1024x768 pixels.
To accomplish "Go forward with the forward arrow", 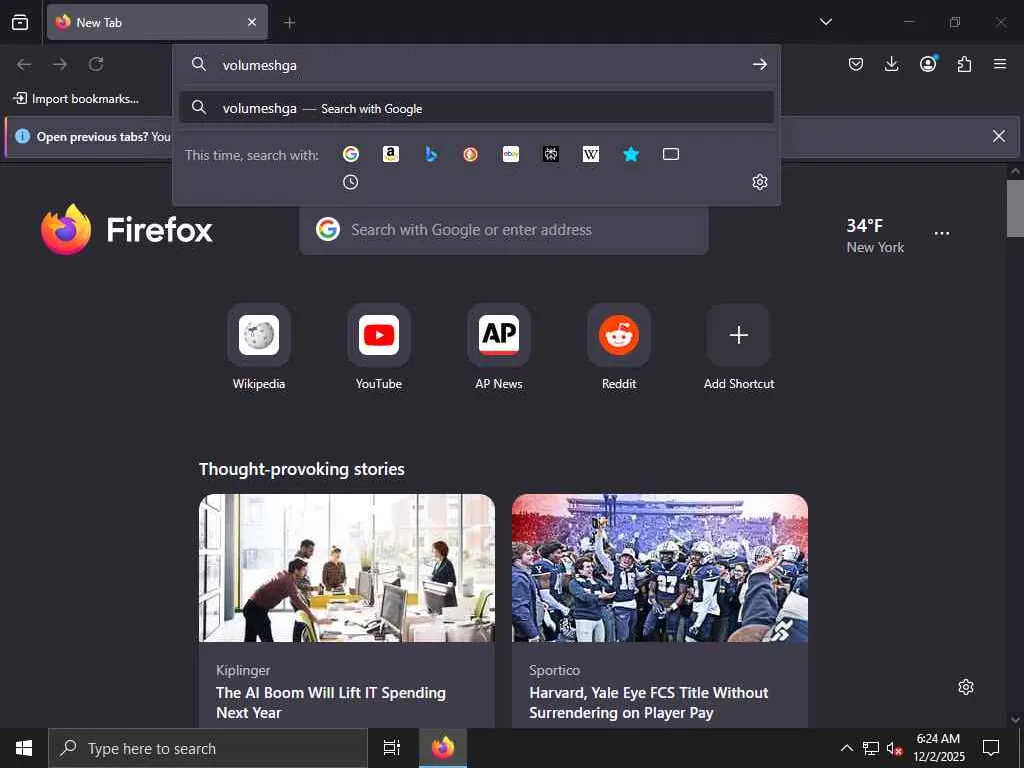I will coord(60,64).
